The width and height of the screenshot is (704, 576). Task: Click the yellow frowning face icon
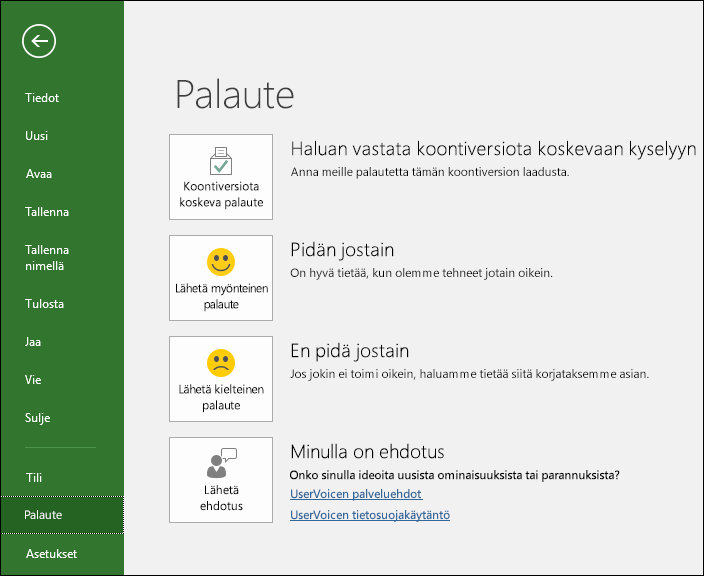(221, 363)
